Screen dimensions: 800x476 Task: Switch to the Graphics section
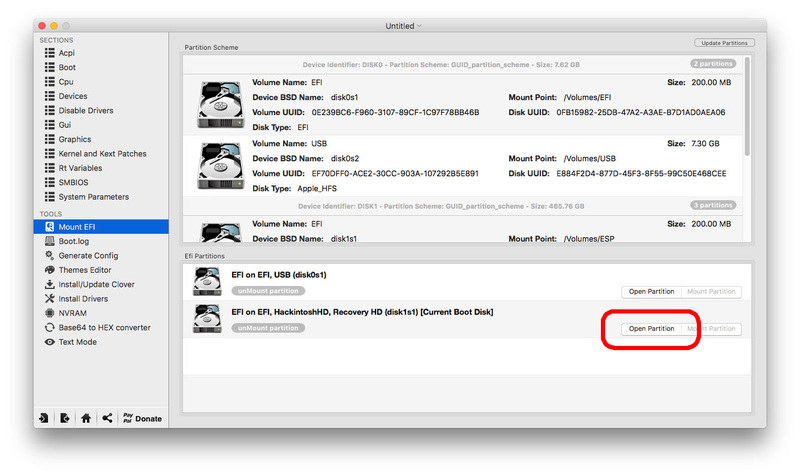[74, 139]
